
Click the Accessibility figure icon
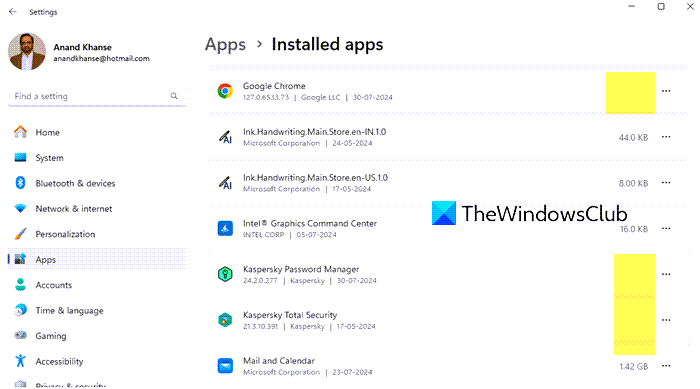point(21,361)
